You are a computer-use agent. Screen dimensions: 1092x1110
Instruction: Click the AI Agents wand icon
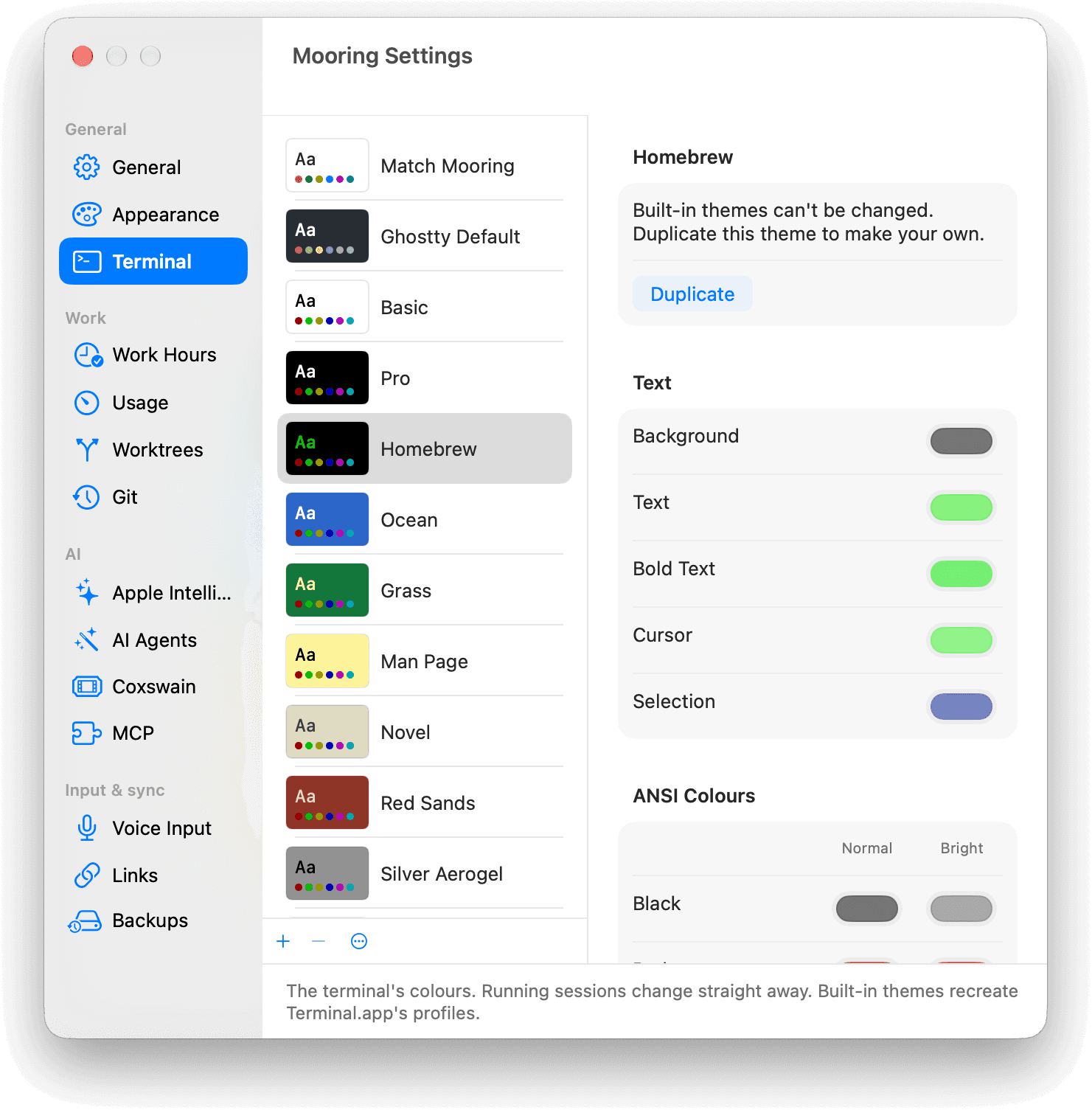pyautogui.click(x=87, y=639)
